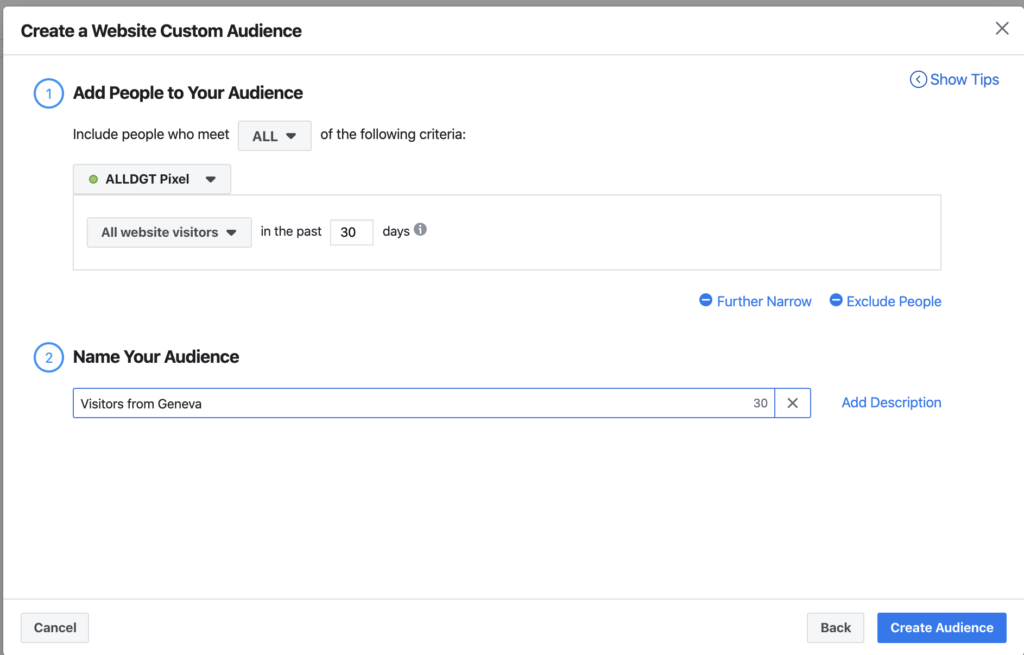Click the info icon next to days

click(421, 229)
